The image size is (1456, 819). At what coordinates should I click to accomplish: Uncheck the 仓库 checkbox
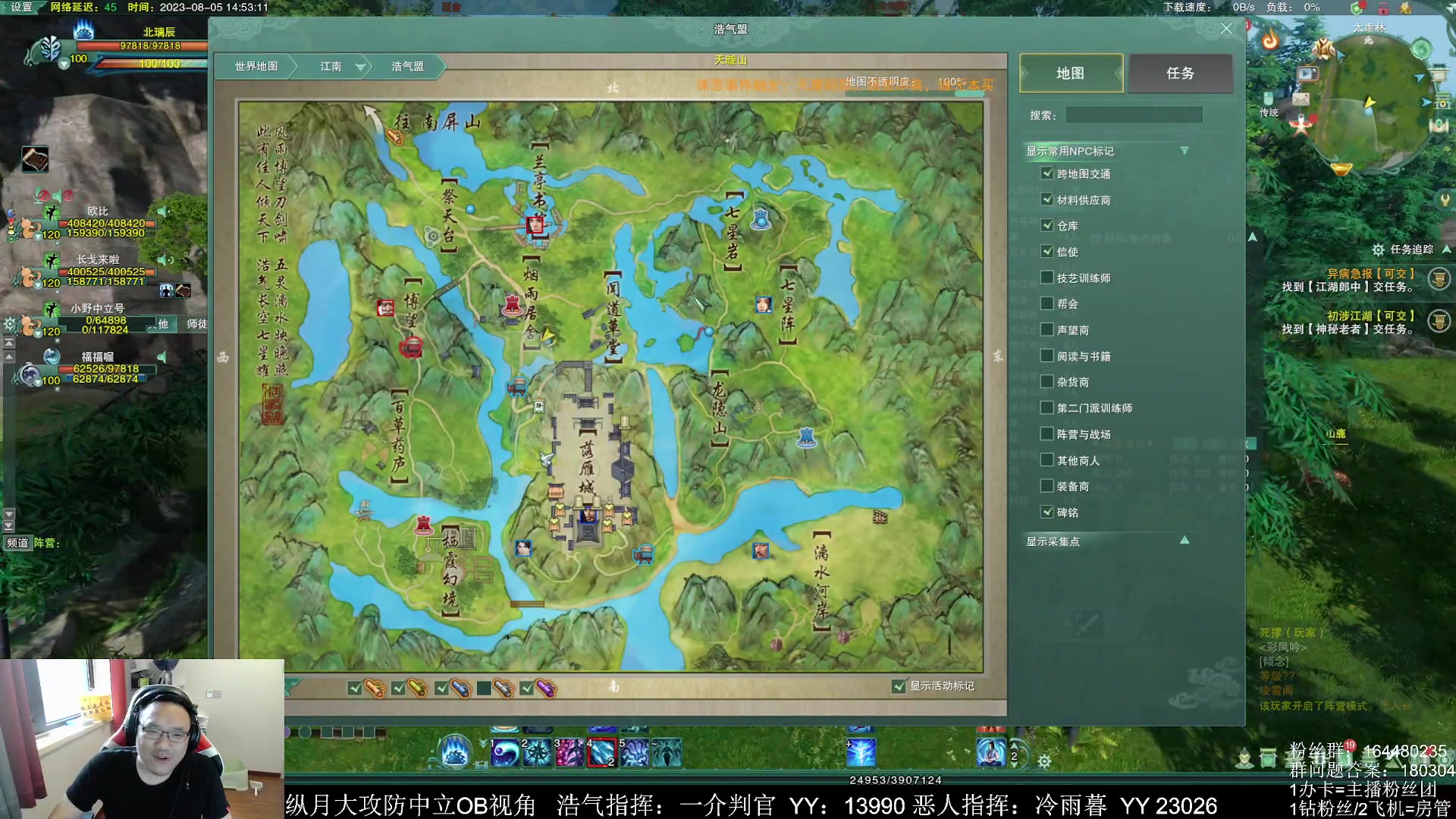tap(1047, 225)
